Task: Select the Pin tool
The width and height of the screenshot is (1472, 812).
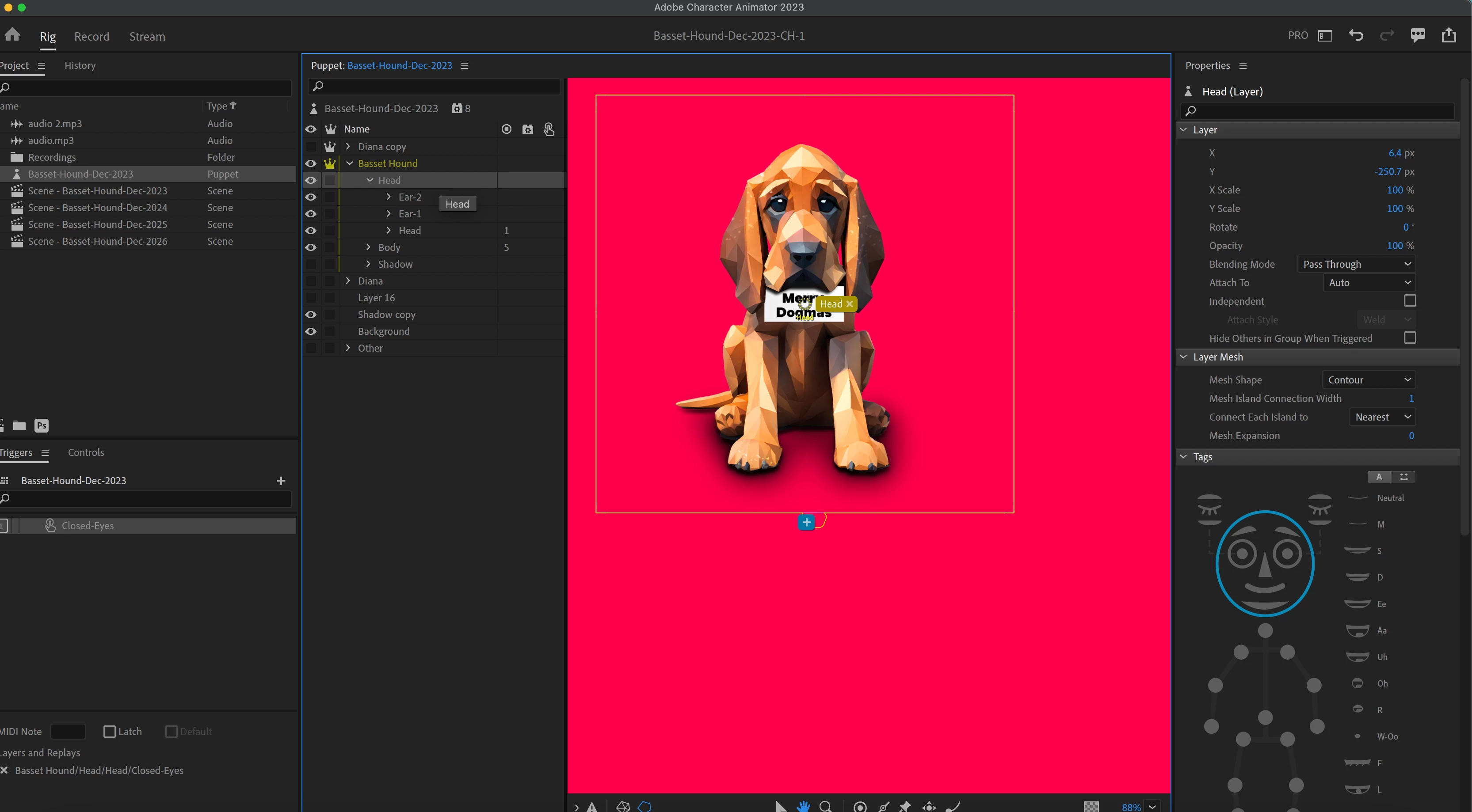Action: 905,806
